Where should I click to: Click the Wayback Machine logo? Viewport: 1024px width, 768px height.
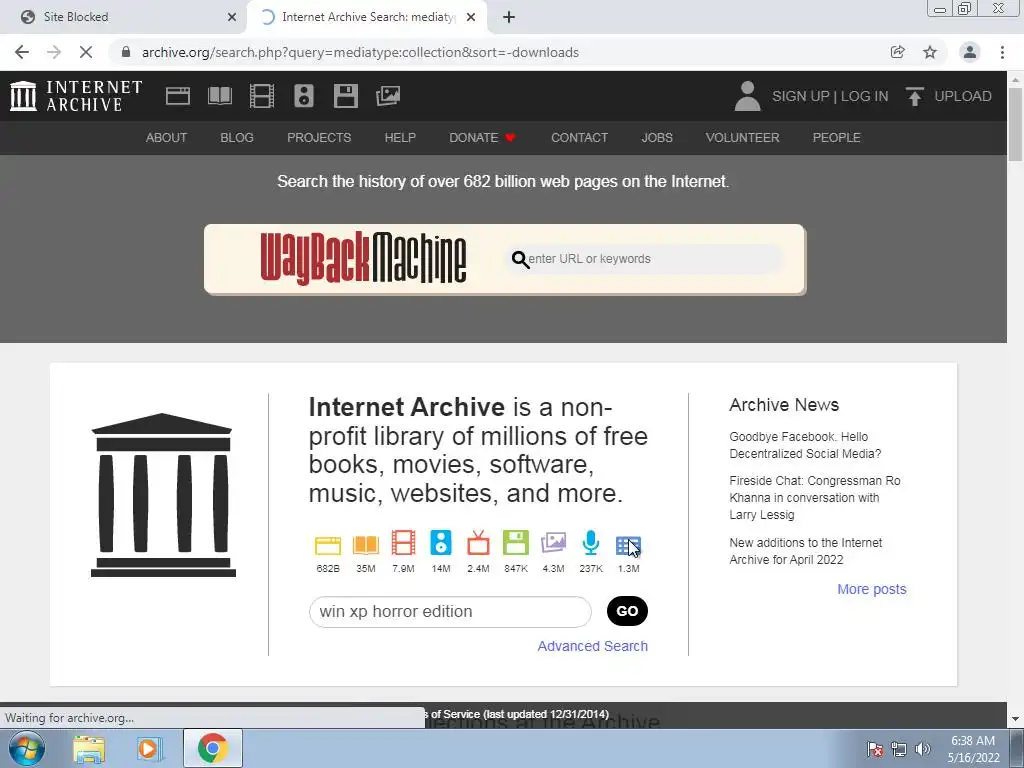pos(363,259)
